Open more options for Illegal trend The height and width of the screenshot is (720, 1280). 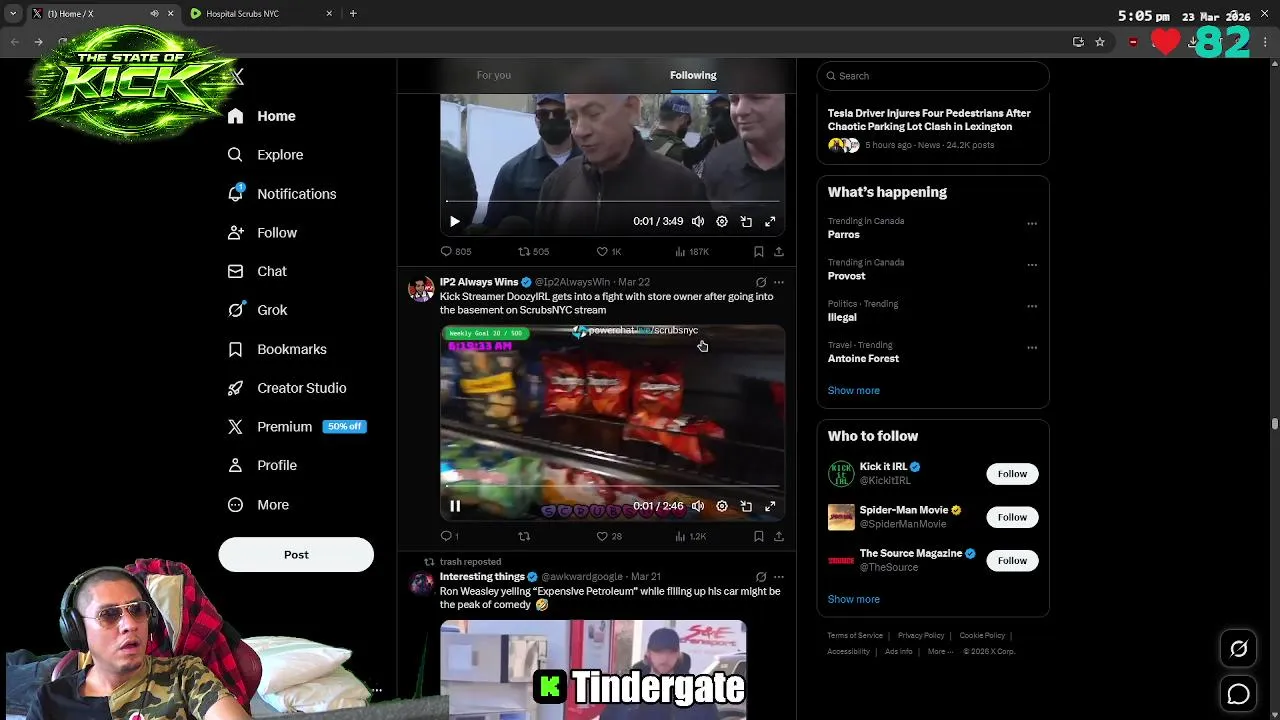pos(1032,306)
